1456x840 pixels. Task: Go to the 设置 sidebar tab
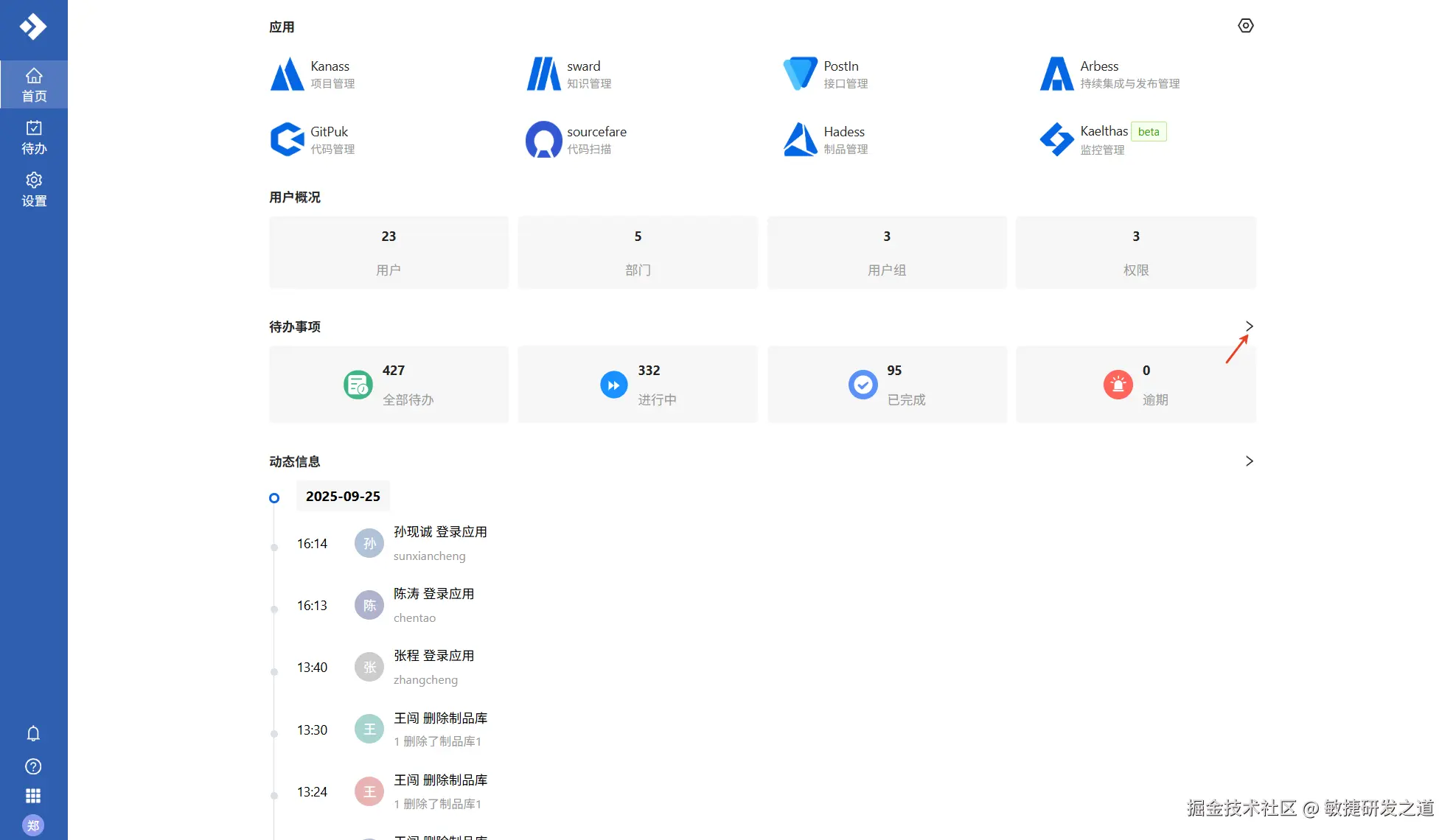click(34, 190)
